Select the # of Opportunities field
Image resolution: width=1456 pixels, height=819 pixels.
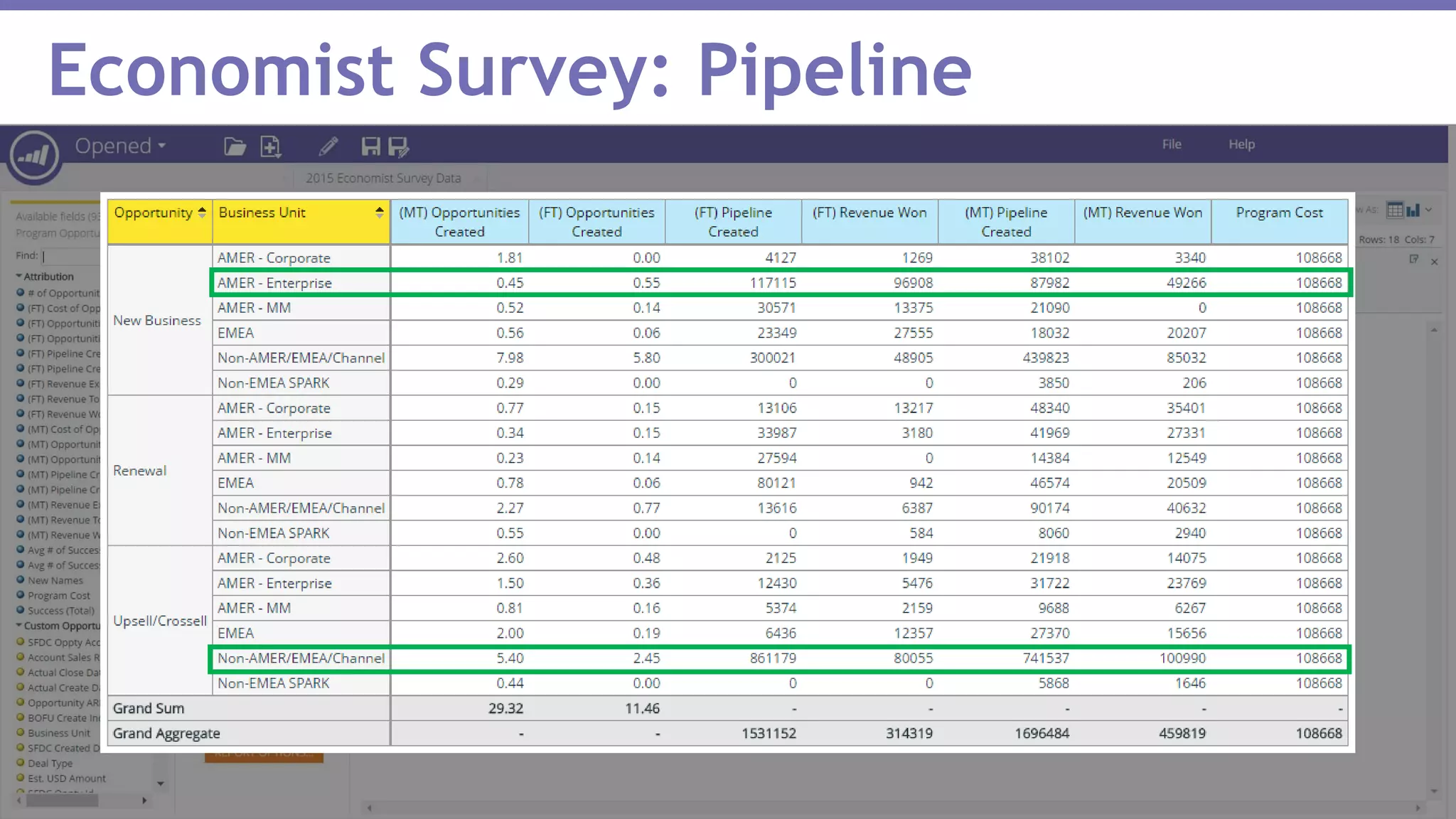(x=64, y=293)
